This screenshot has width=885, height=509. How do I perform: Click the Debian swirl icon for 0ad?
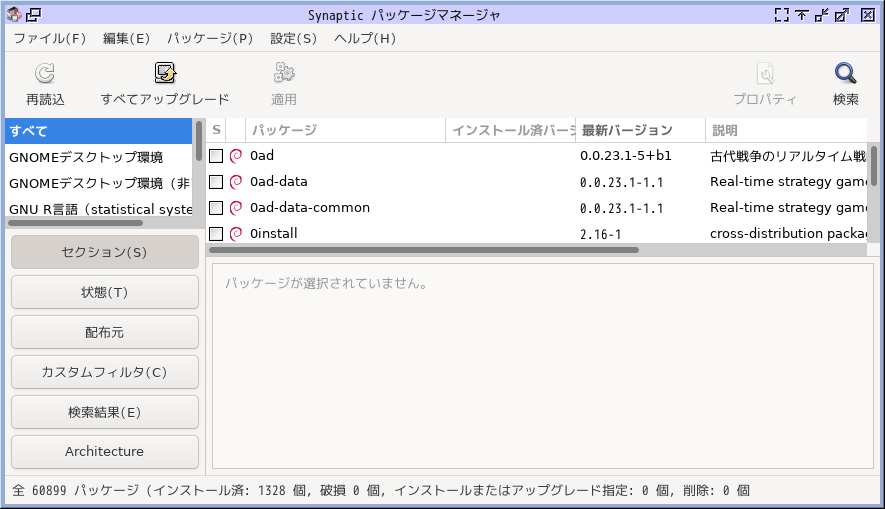tap(236, 156)
